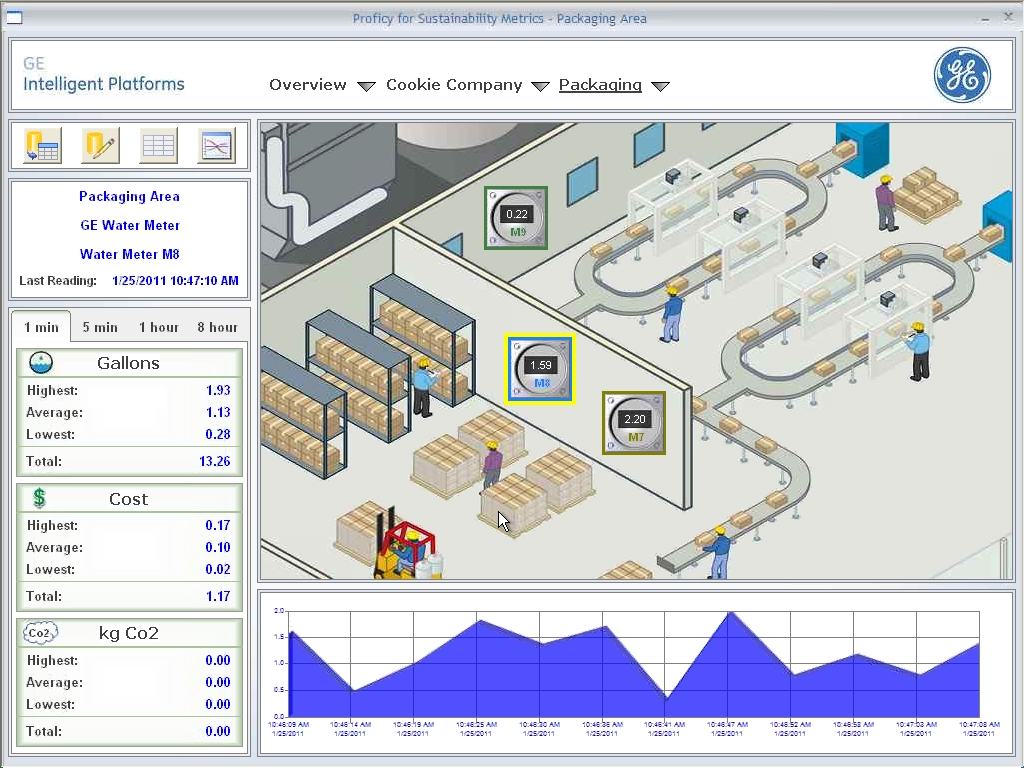Screen dimensions: 1024x768
Task: Click the Gallons water drop icon
Action: point(41,362)
